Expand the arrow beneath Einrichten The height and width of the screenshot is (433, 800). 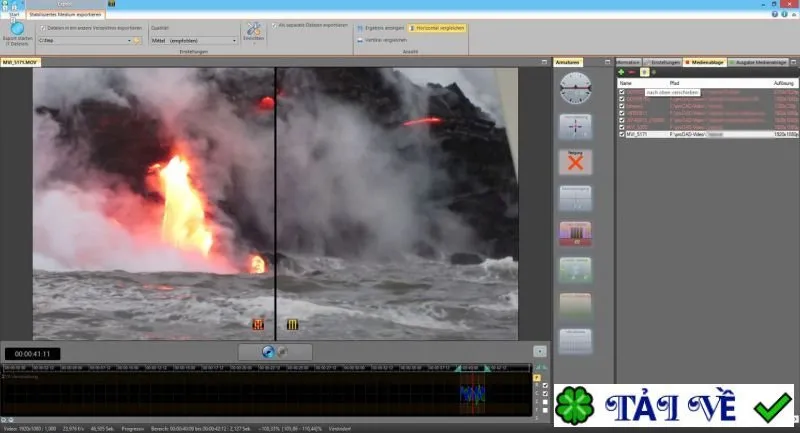[254, 44]
